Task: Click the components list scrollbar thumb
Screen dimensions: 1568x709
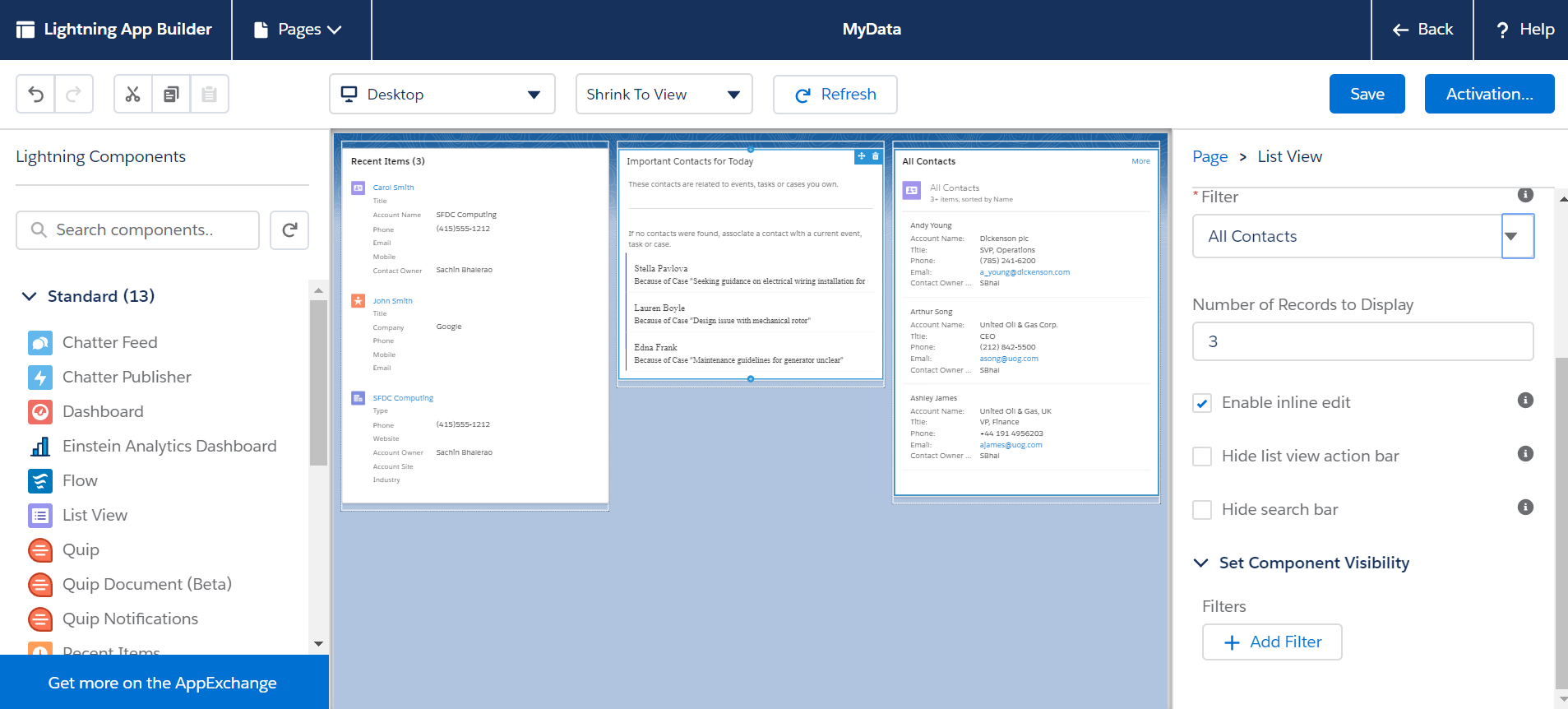Action: click(318, 382)
